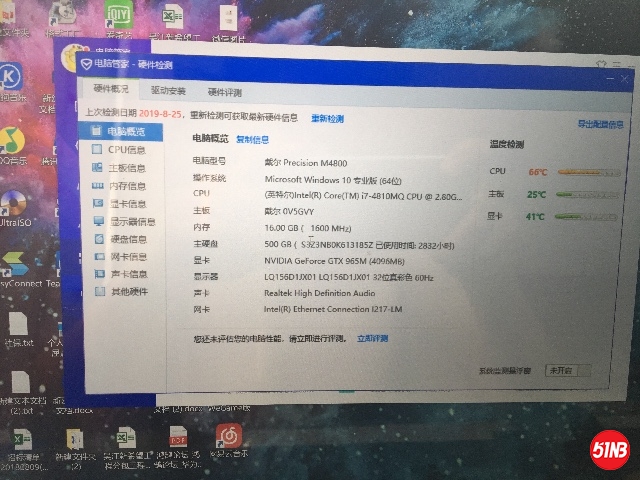Open 其他硬件 in the sidebar
The image size is (640, 480).
[x=124, y=292]
